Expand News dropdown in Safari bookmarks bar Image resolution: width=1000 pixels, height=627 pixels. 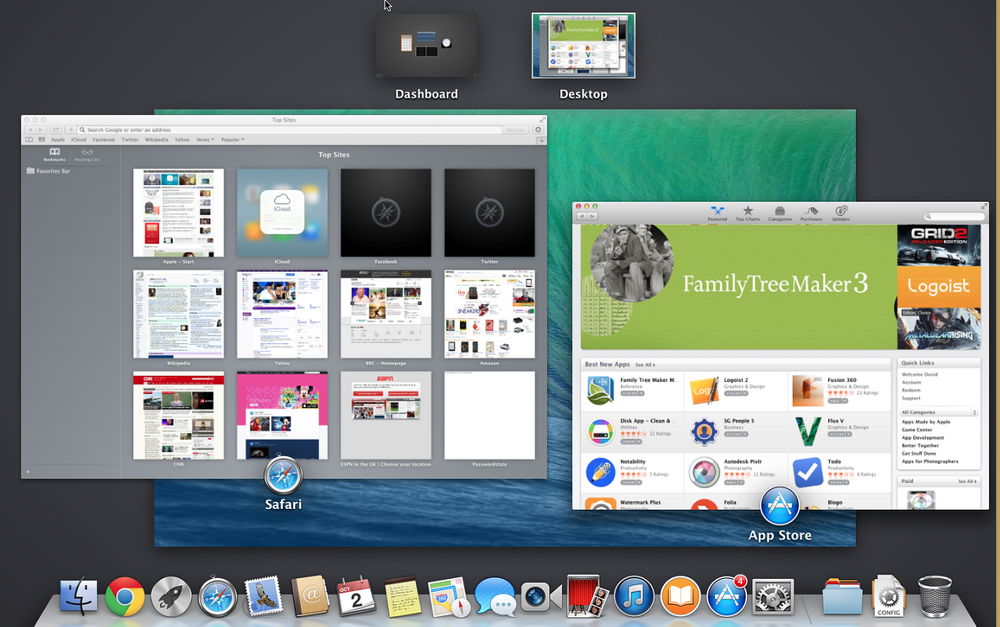click(x=205, y=140)
